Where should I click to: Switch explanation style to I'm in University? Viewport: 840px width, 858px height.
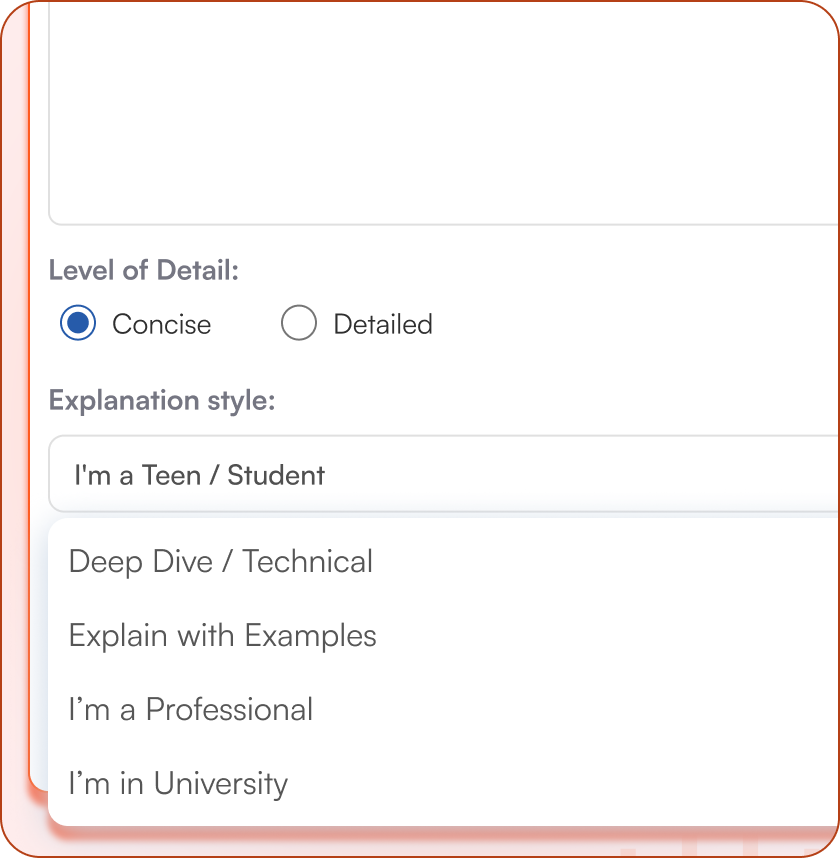click(178, 784)
